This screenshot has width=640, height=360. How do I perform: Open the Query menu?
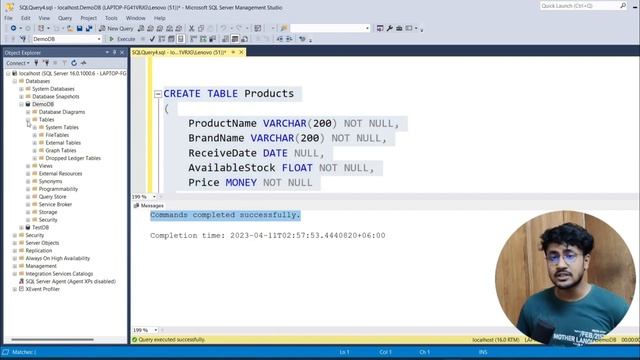[64, 18]
